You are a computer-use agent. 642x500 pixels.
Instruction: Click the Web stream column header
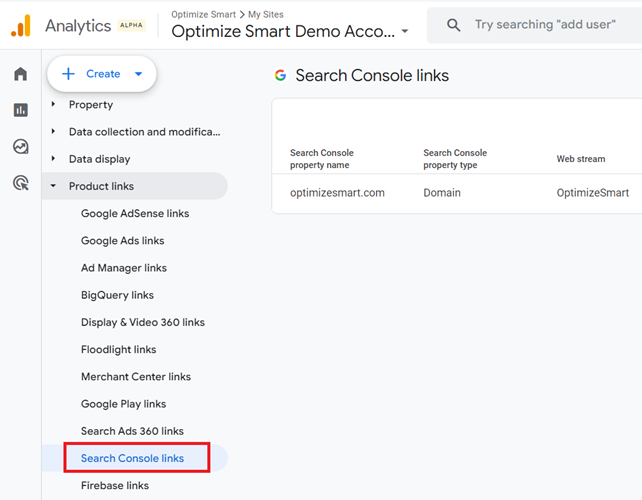[x=581, y=159]
